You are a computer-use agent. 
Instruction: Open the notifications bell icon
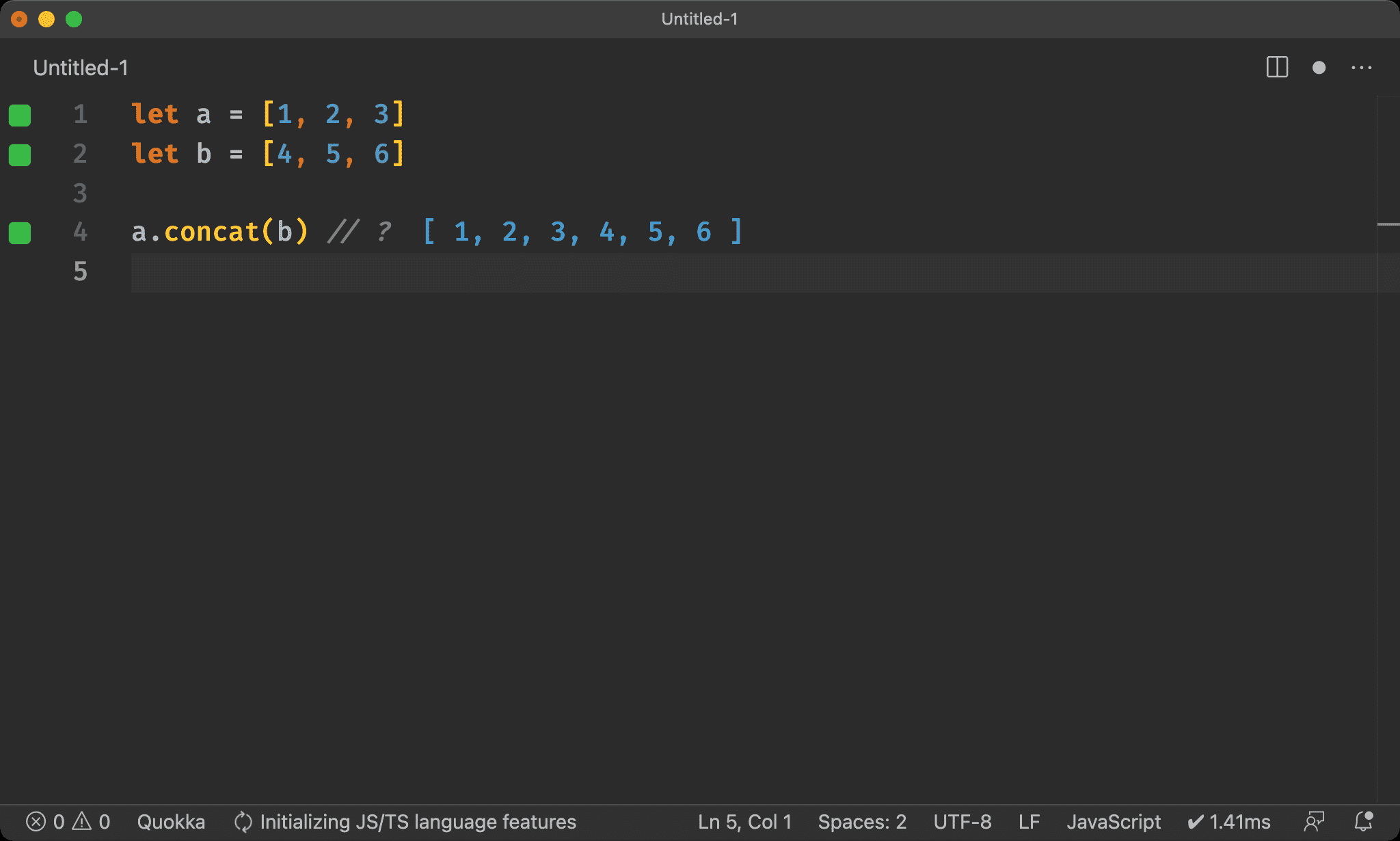coord(1364,821)
